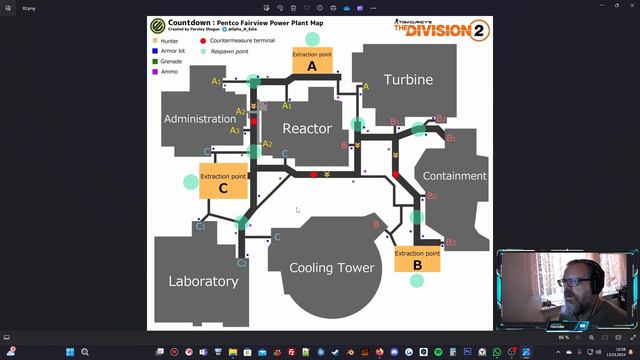Open Spotify from the taskbar

[438, 352]
